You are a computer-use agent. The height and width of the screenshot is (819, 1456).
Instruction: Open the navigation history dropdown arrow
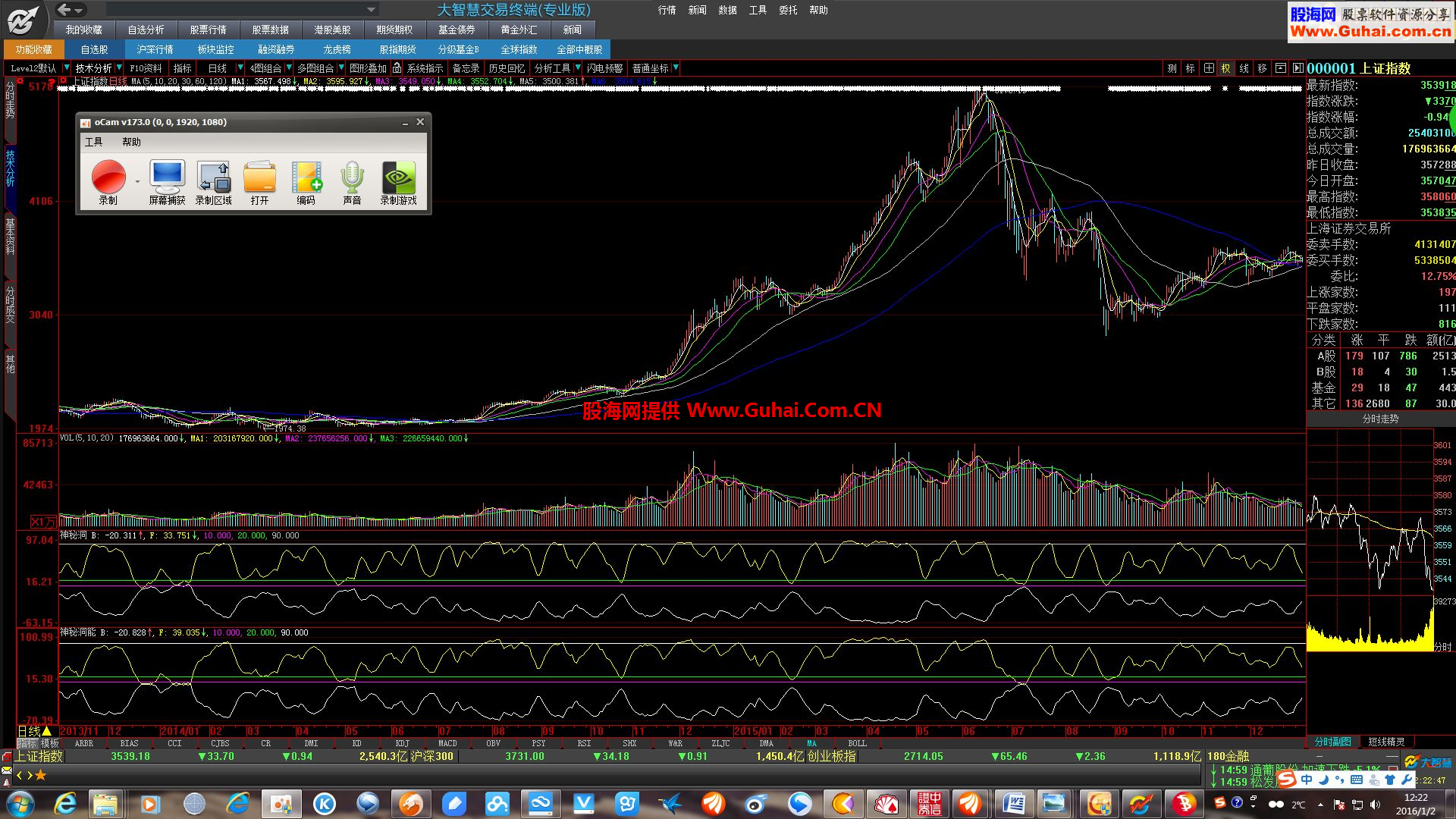tap(79, 10)
